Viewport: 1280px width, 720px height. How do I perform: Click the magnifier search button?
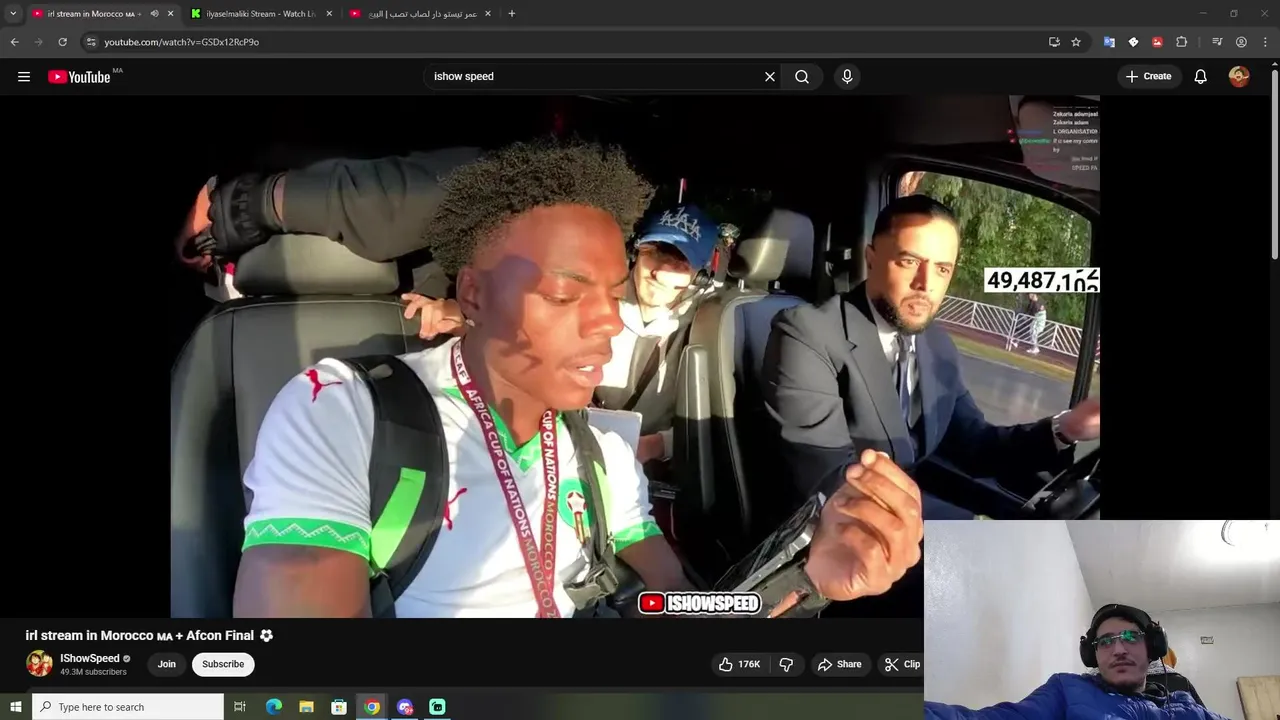click(802, 76)
